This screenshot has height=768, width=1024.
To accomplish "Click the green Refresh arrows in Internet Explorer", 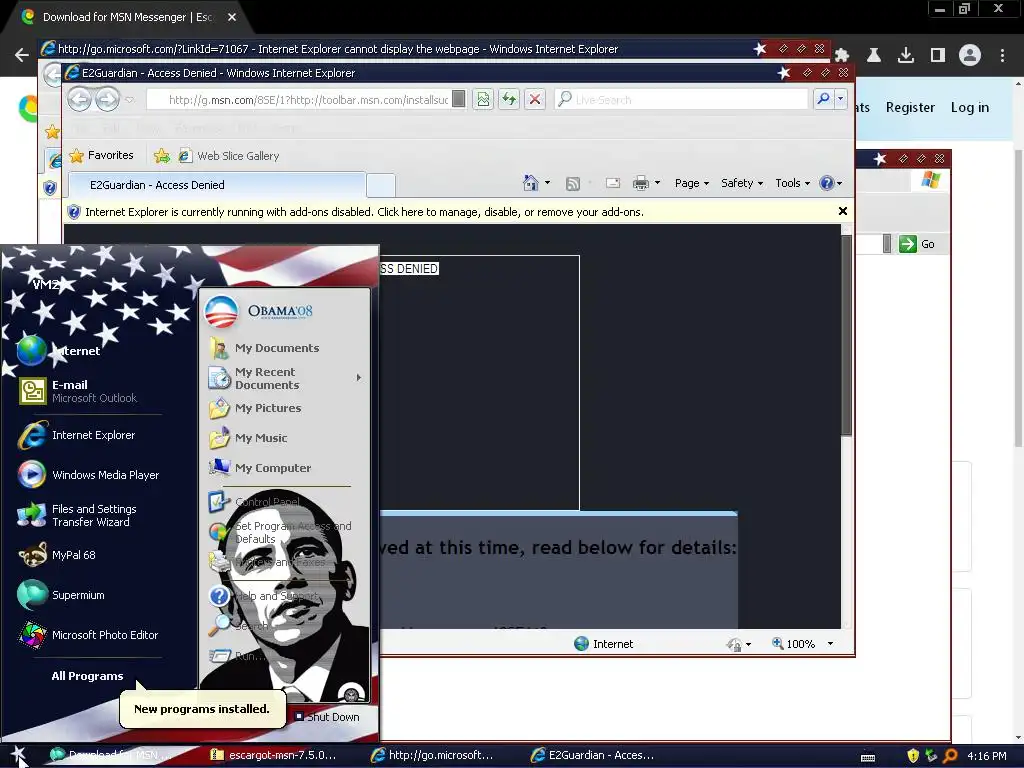I will (x=509, y=99).
